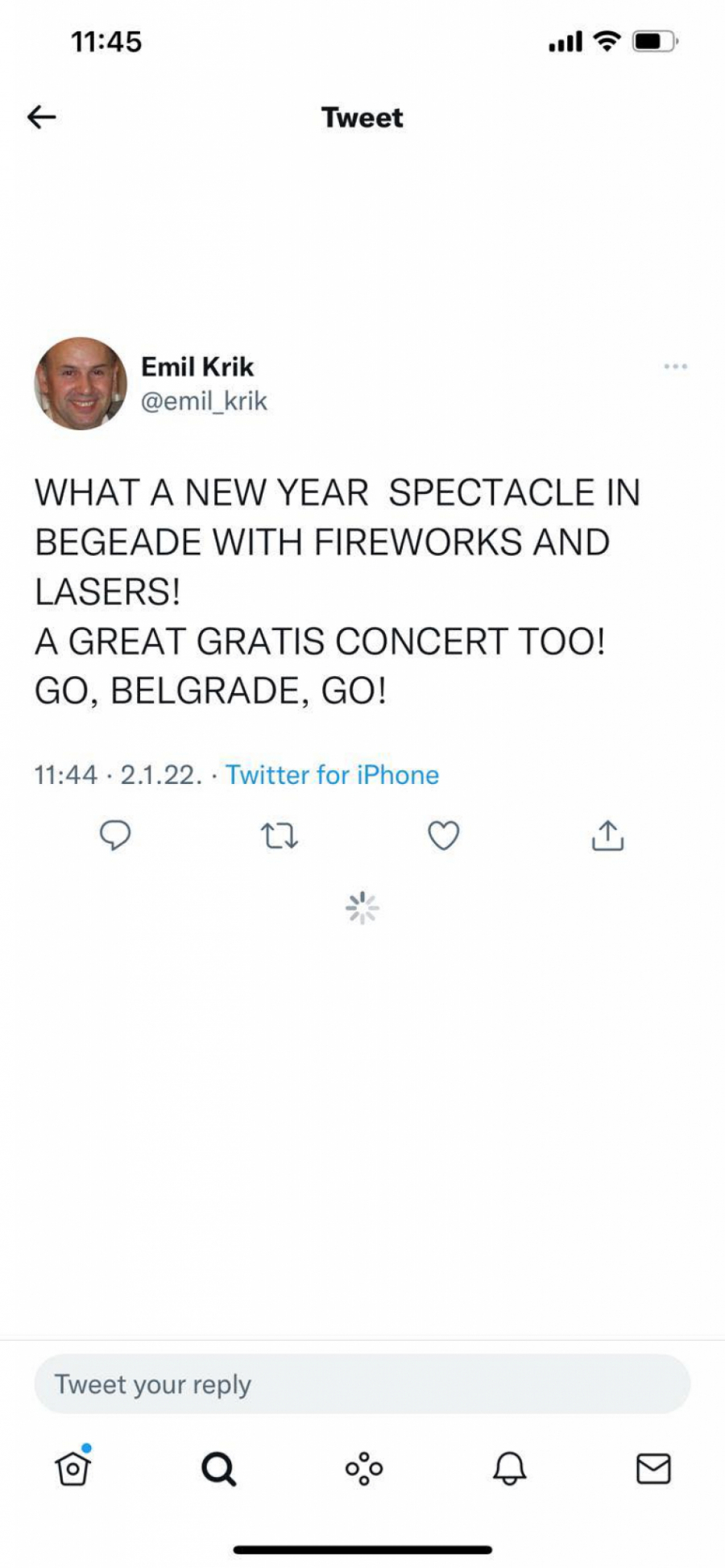The image size is (725, 1568).
Task: Tap the back arrow icon
Action: (x=42, y=118)
